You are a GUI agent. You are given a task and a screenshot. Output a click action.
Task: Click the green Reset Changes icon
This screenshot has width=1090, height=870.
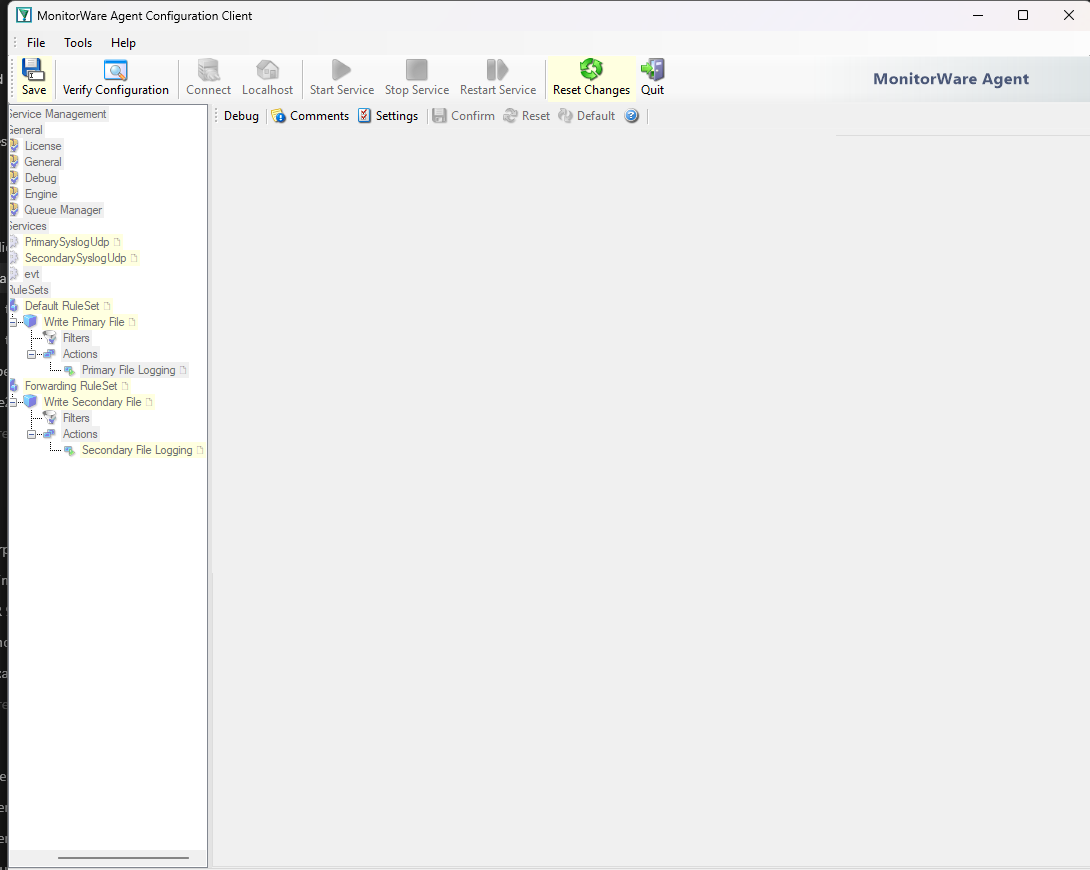[x=591, y=69]
